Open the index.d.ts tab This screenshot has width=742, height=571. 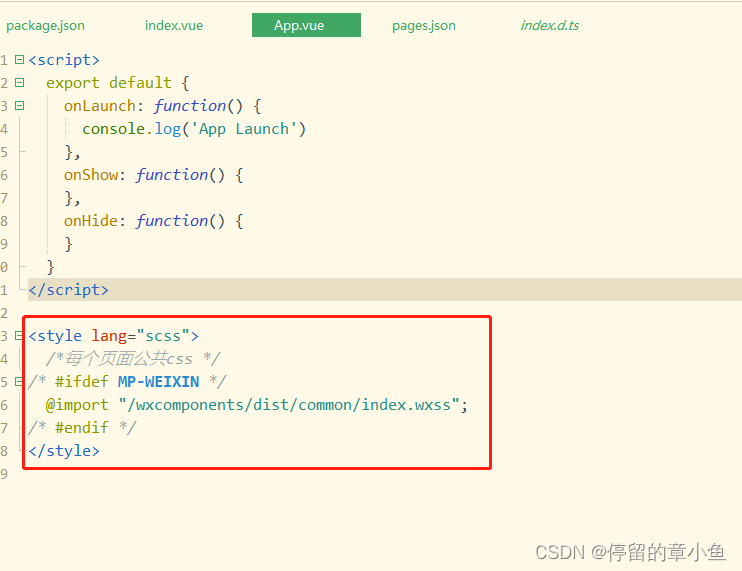[549, 26]
